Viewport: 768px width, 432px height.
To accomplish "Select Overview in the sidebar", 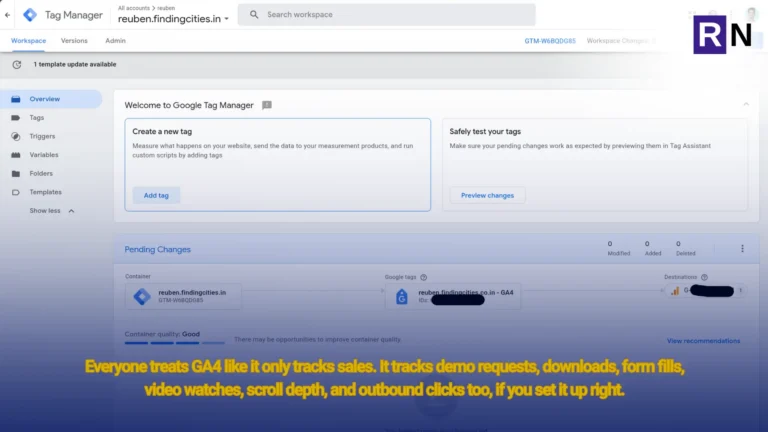I will point(51,99).
